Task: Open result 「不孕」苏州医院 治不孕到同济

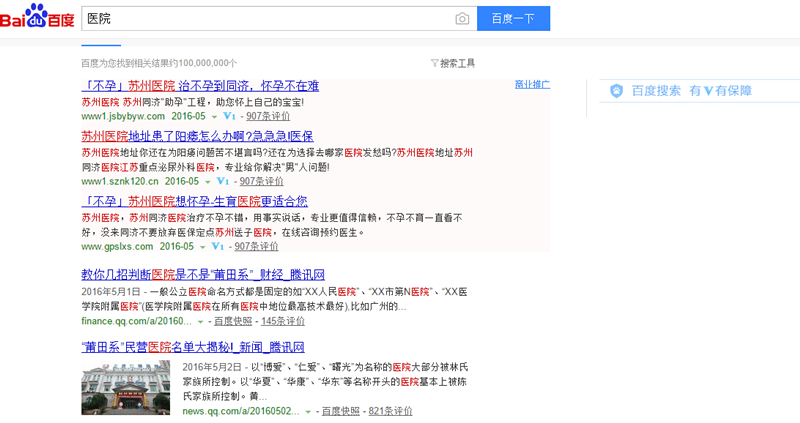Action: click(x=200, y=86)
